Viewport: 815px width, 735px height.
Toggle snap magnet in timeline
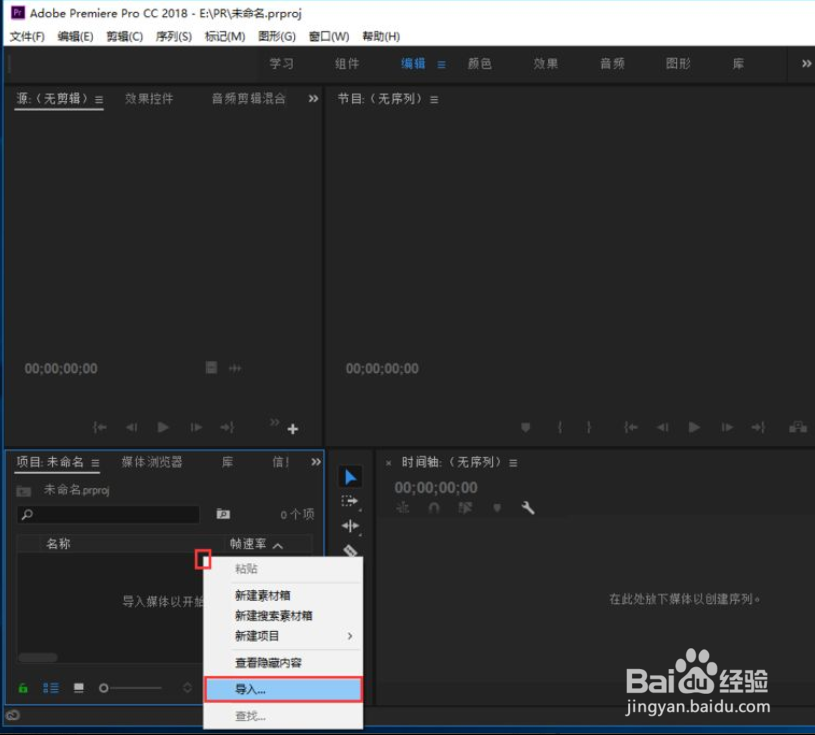tap(434, 507)
